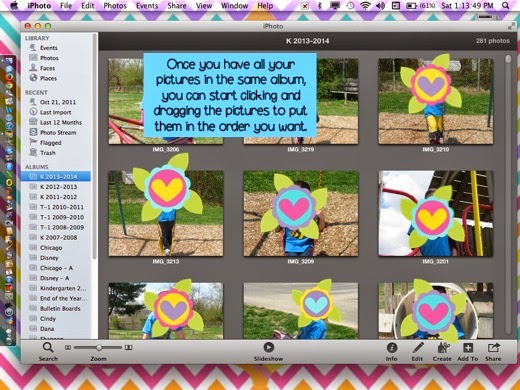Click the Time Machine icon in the menu bar

click(350, 6)
